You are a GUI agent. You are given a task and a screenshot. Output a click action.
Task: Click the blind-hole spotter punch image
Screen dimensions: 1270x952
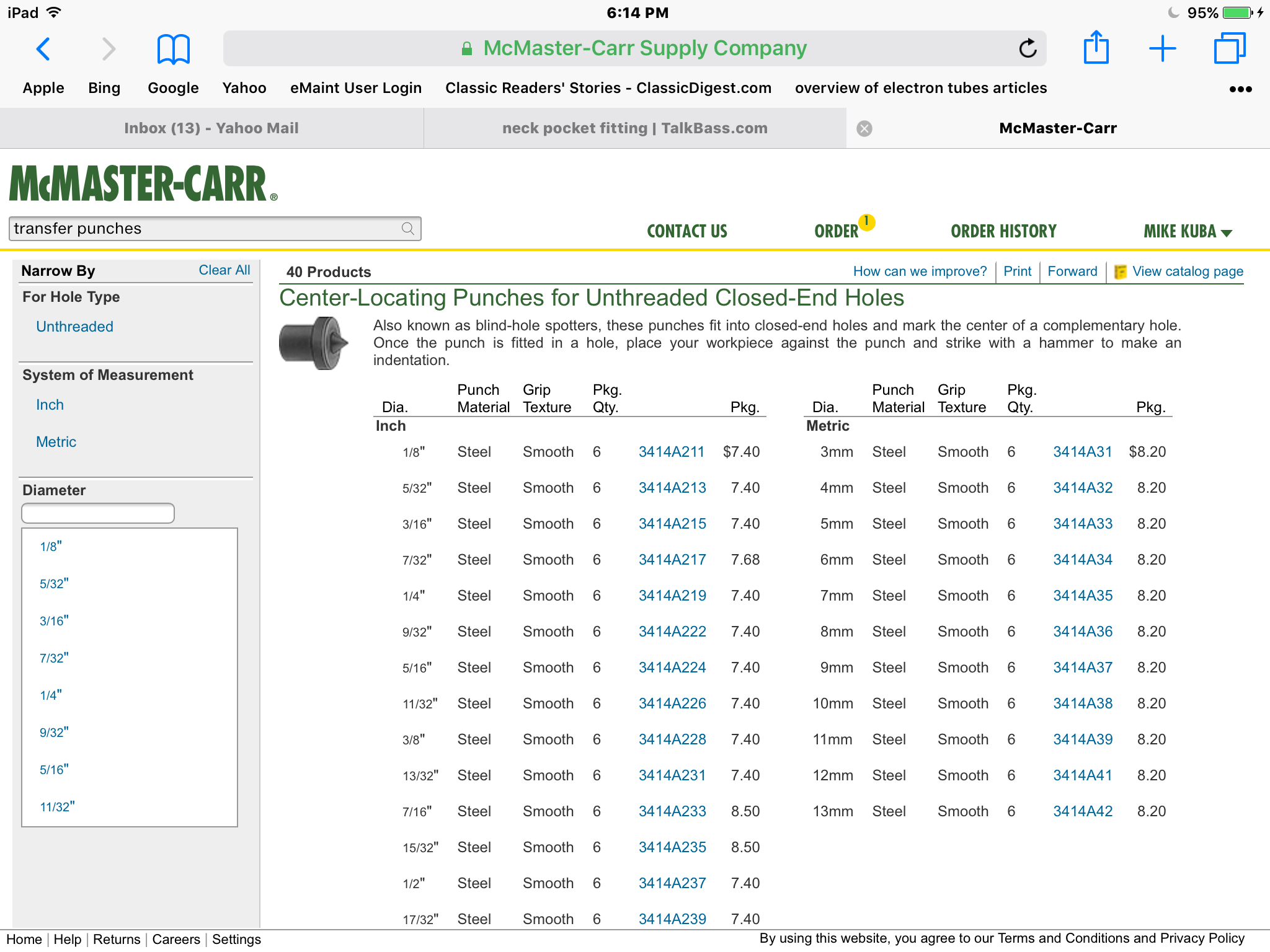point(314,343)
